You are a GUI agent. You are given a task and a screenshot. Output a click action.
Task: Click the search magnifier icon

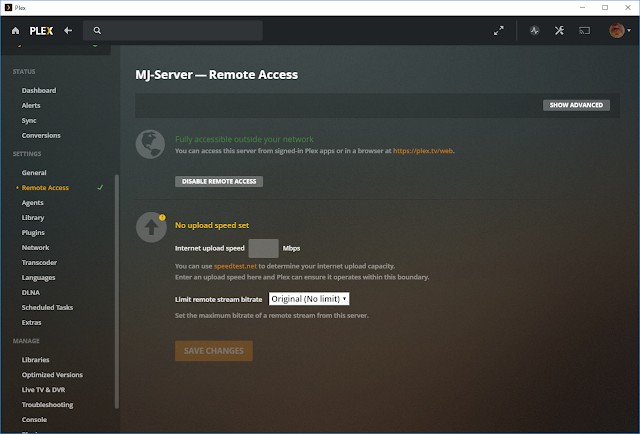point(97,31)
